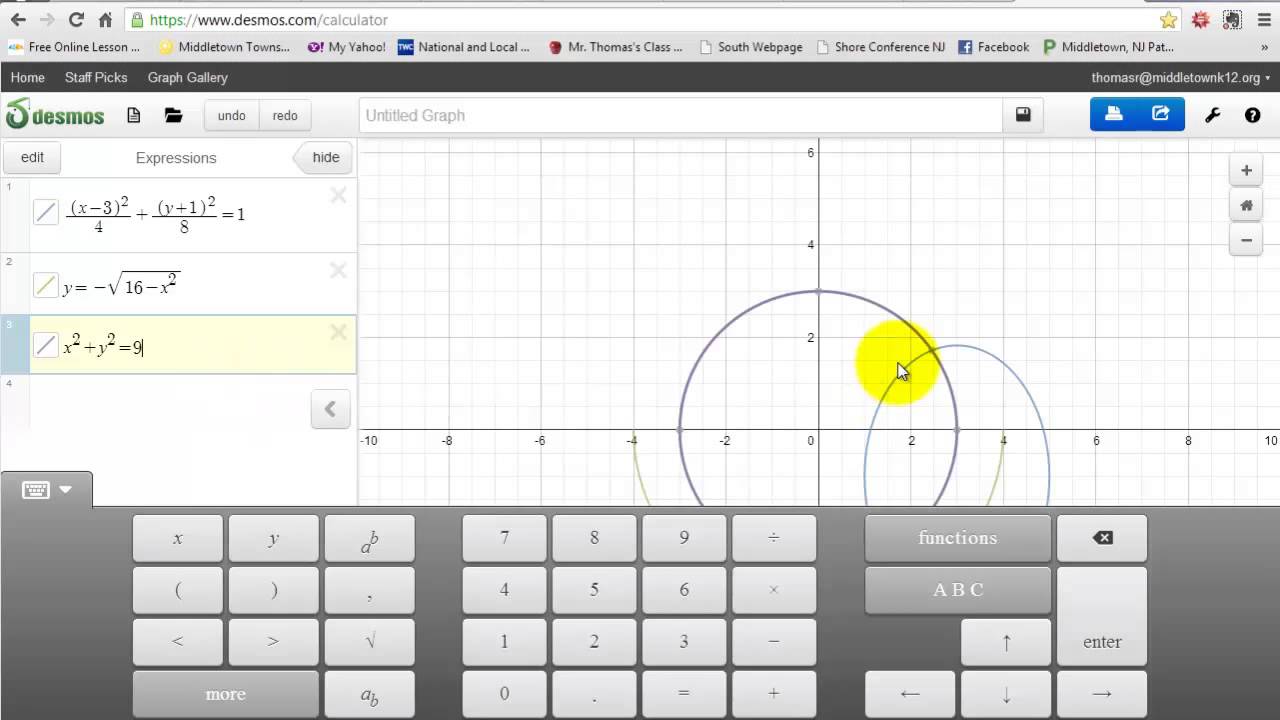Tap the x variable key

pos(178,538)
